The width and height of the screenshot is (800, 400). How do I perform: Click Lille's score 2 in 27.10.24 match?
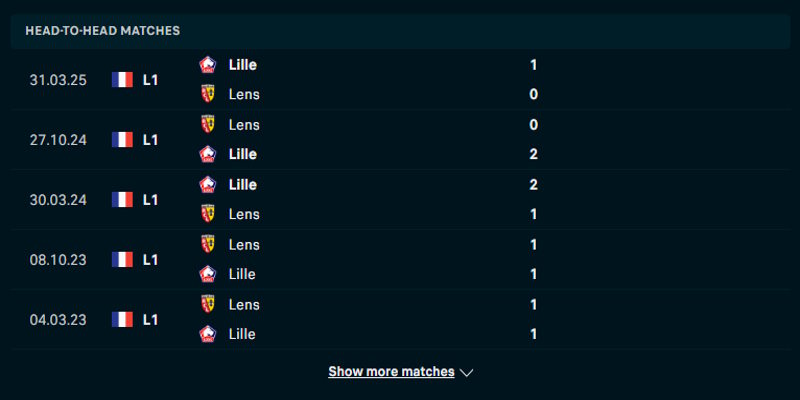[534, 154]
